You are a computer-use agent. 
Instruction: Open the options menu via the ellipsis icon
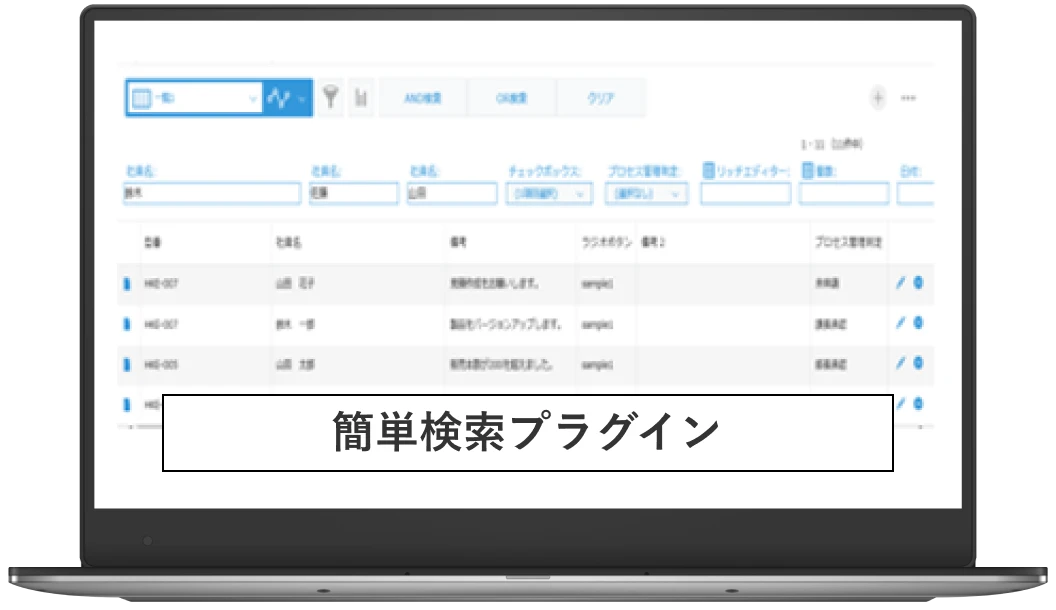pyautogui.click(x=908, y=98)
